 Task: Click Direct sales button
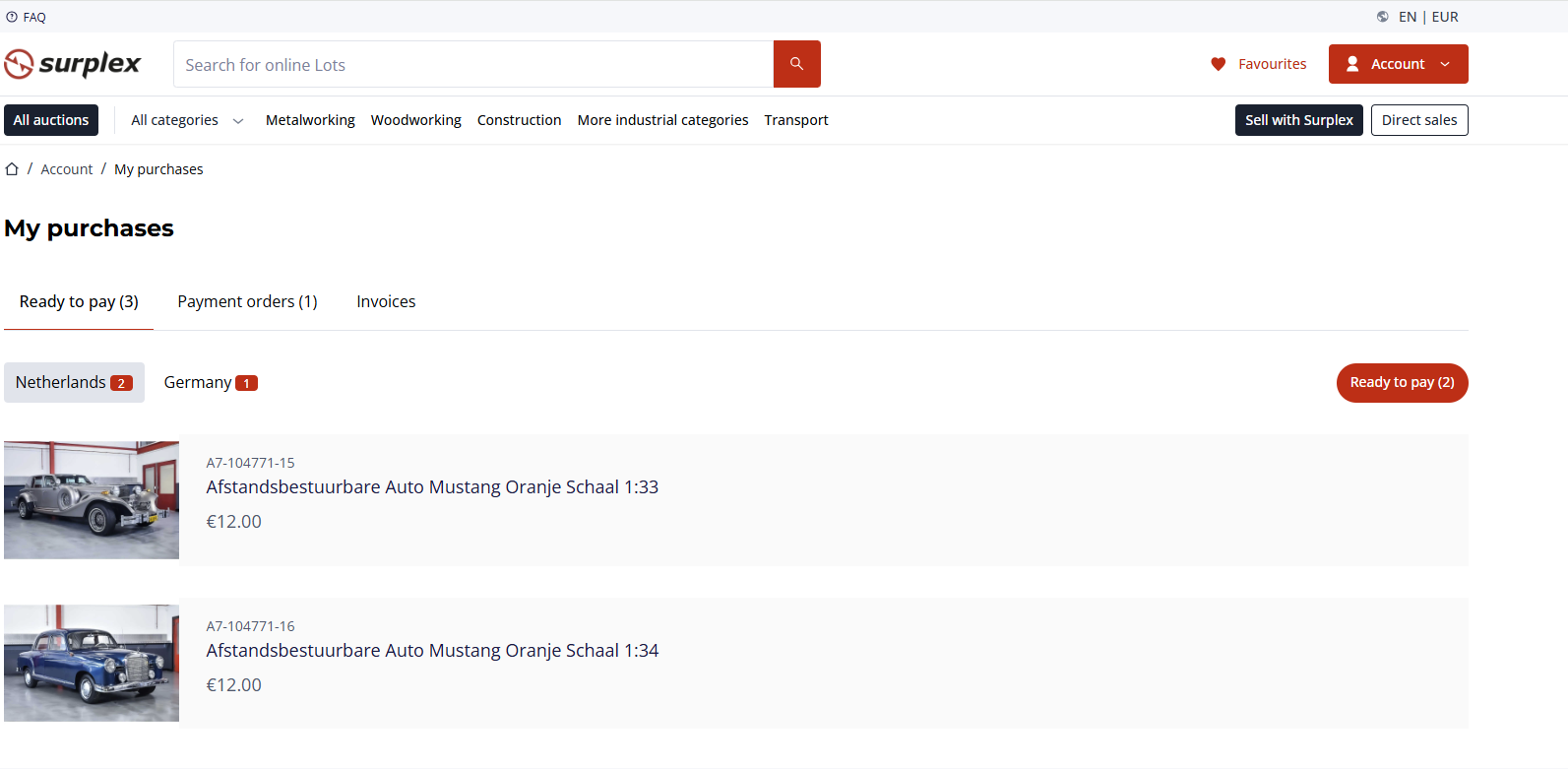[1419, 120]
